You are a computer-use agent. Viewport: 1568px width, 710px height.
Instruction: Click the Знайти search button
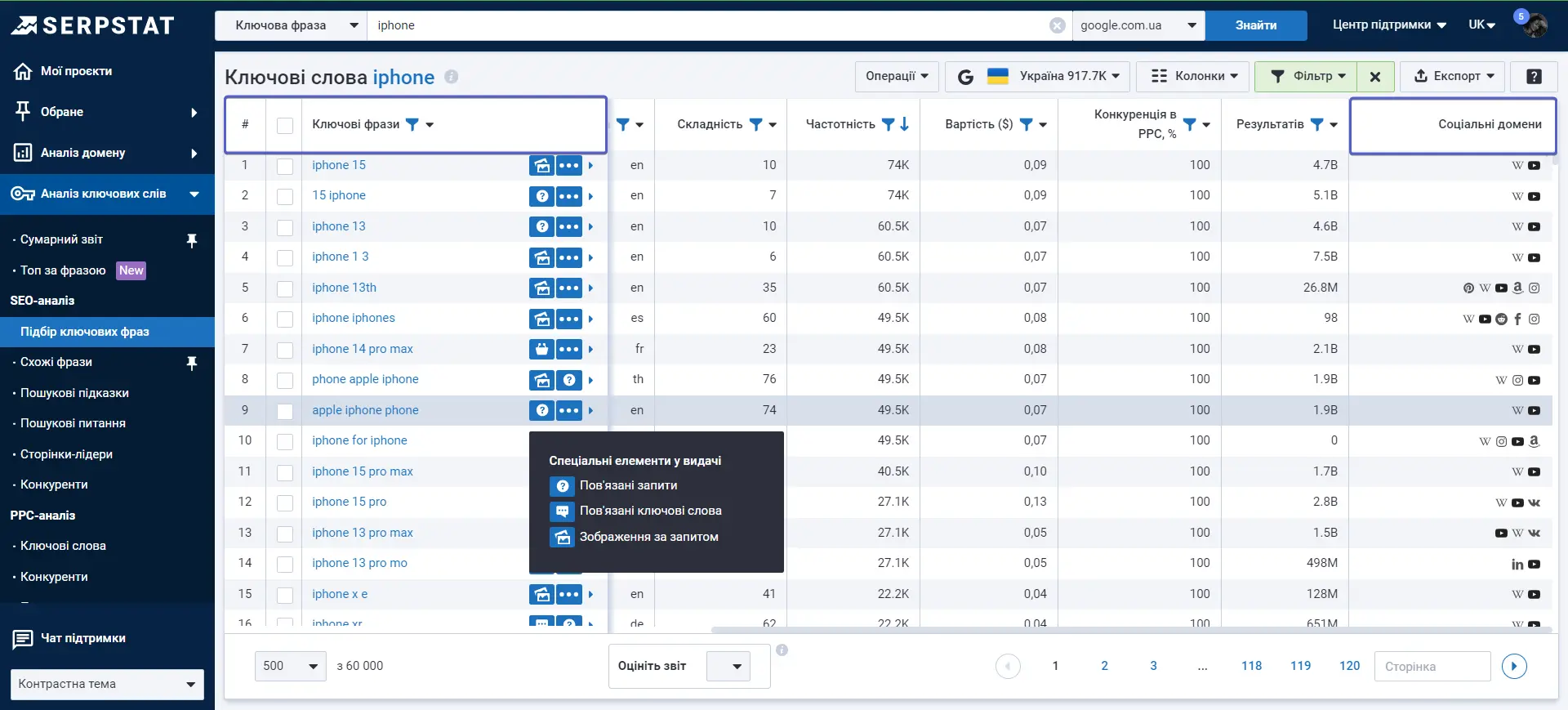(1256, 25)
